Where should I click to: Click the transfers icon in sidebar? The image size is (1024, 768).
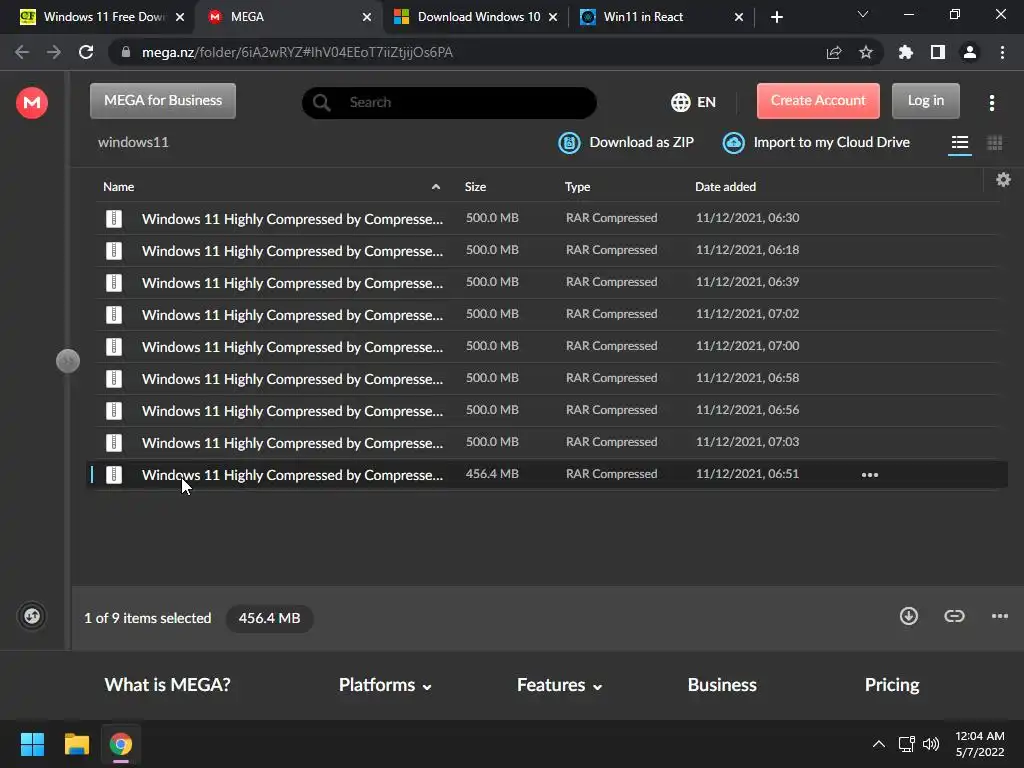click(x=31, y=616)
